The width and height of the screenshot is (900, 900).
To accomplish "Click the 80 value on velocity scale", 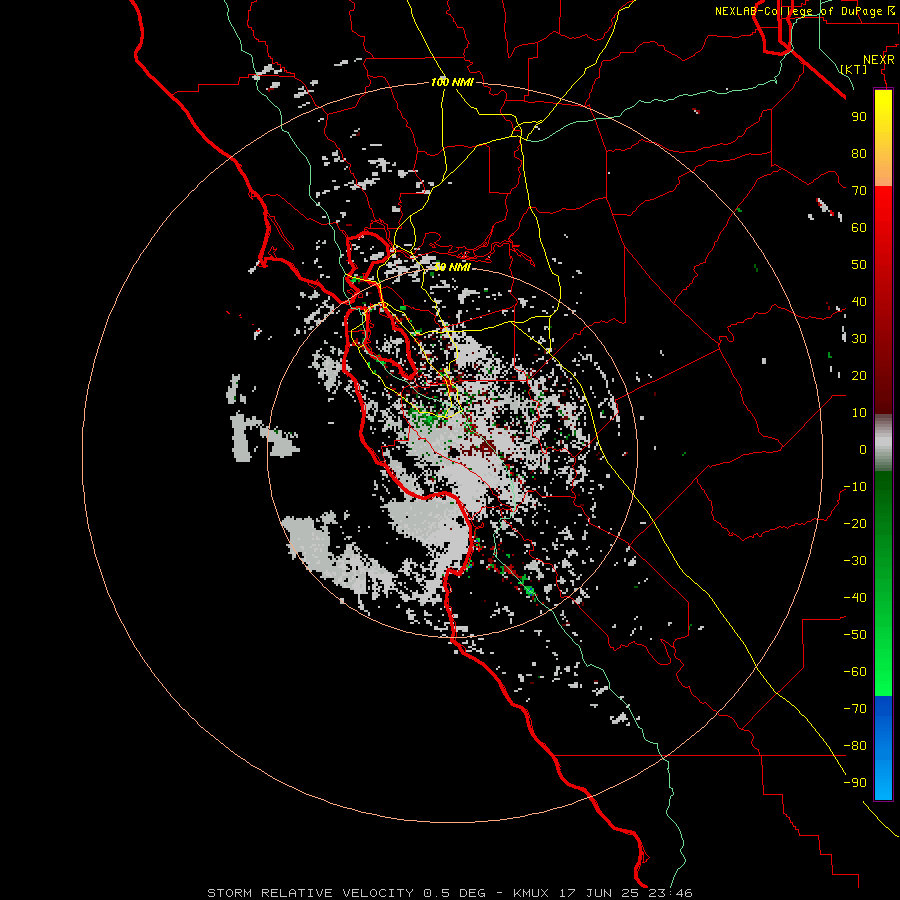I will click(859, 153).
